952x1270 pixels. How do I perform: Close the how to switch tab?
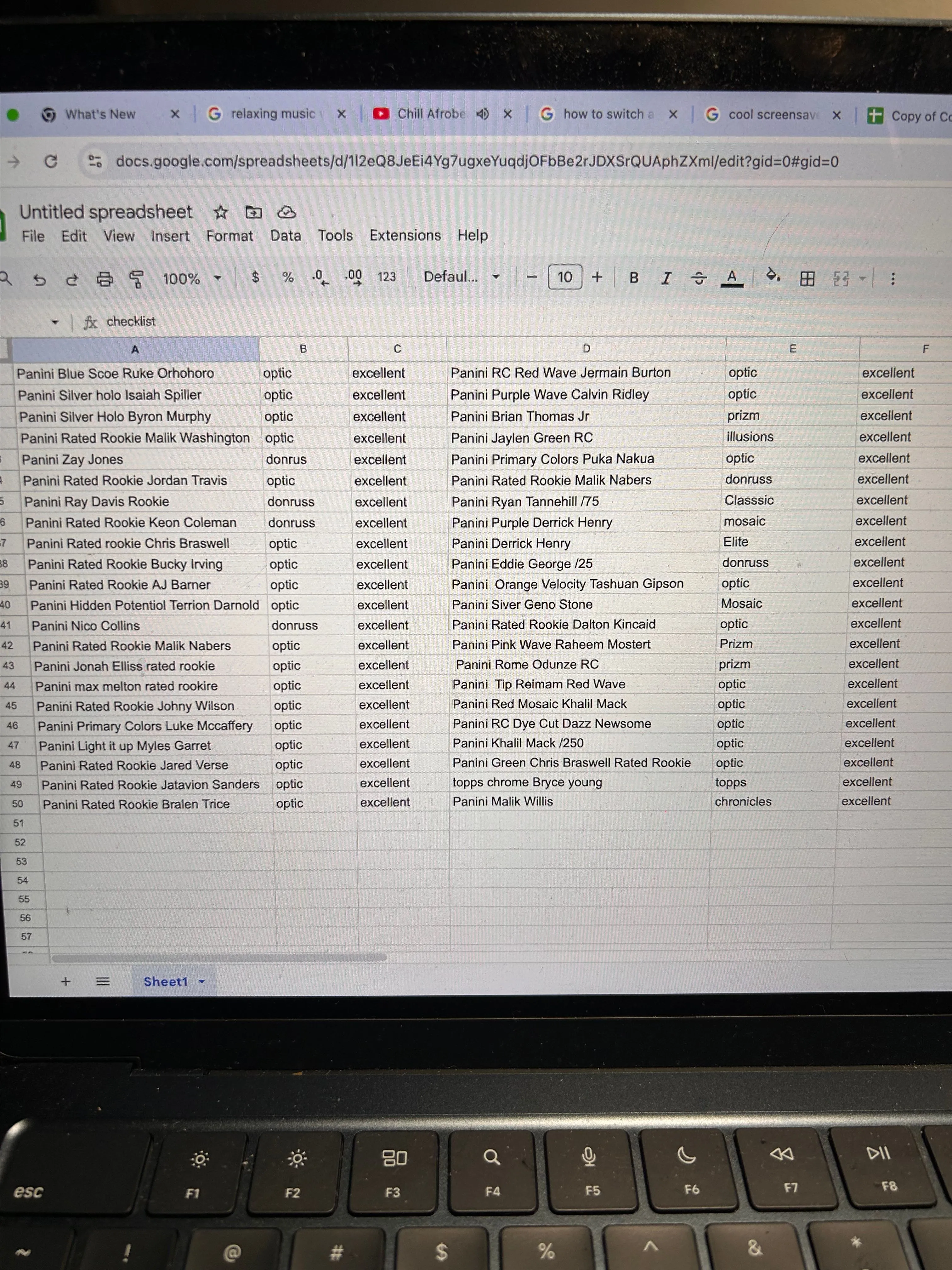click(x=673, y=114)
